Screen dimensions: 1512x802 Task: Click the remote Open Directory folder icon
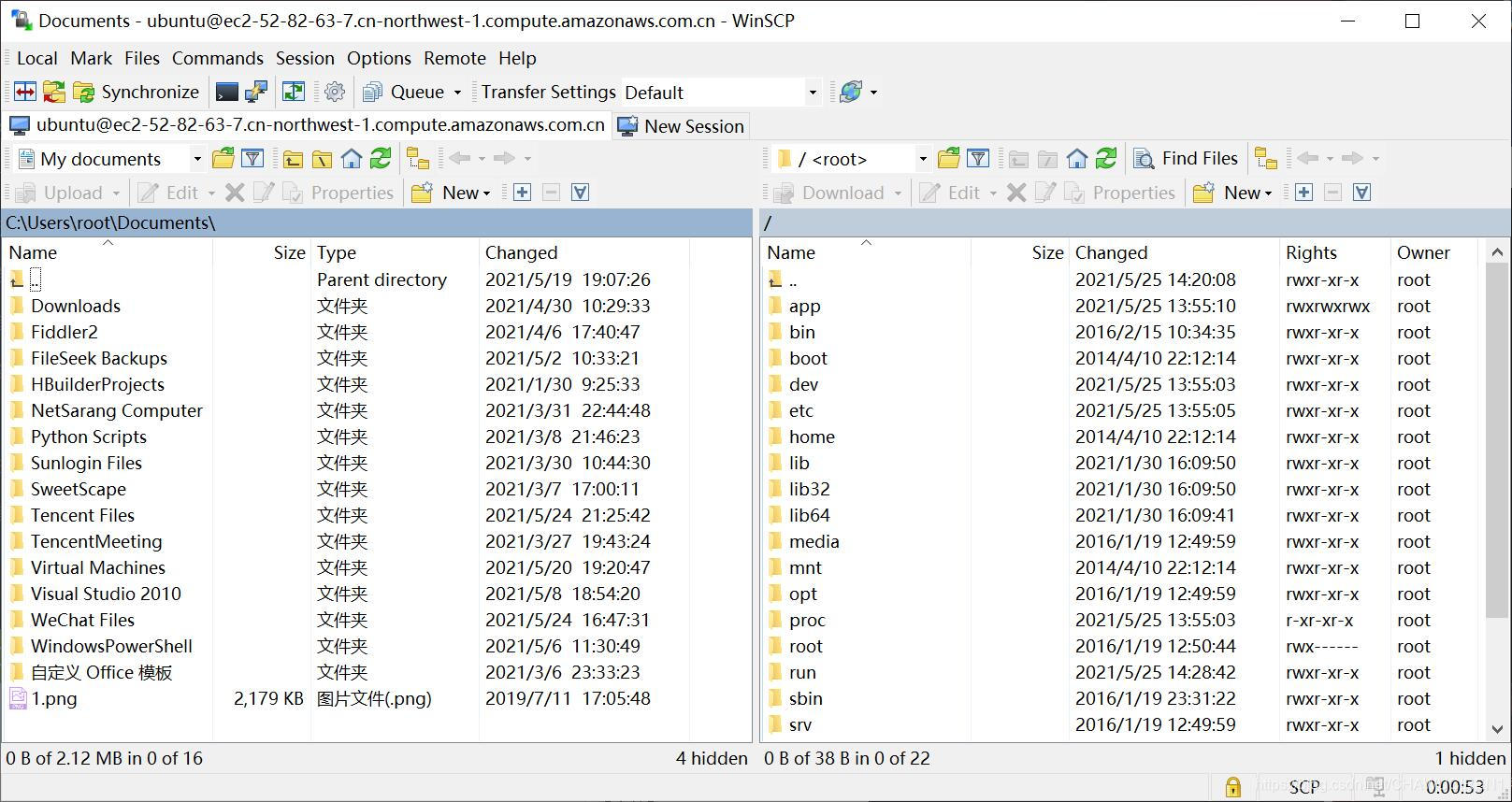(948, 159)
